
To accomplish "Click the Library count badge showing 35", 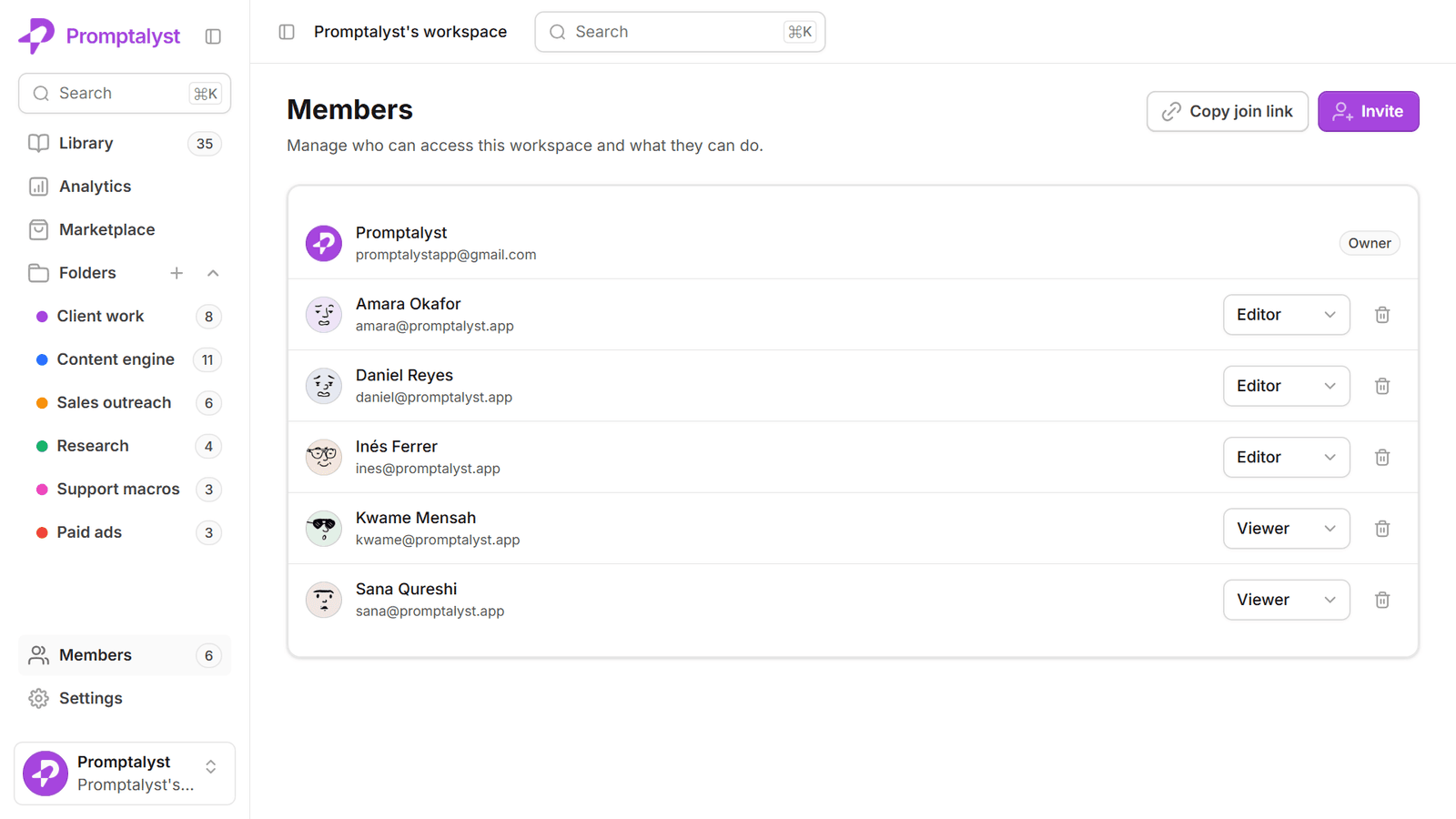I will click(205, 144).
